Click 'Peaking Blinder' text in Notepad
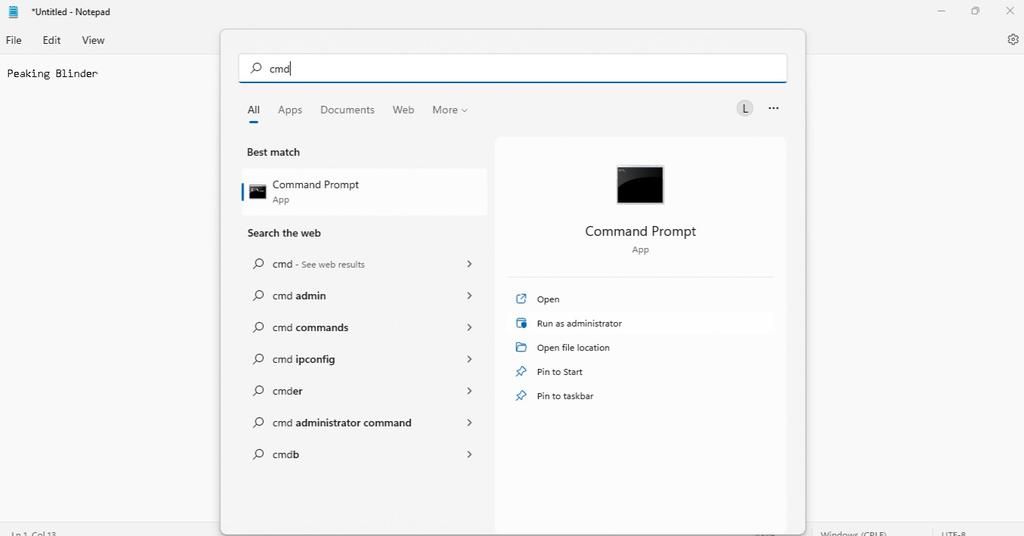Viewport: 1024px width, 536px height. [x=52, y=73]
